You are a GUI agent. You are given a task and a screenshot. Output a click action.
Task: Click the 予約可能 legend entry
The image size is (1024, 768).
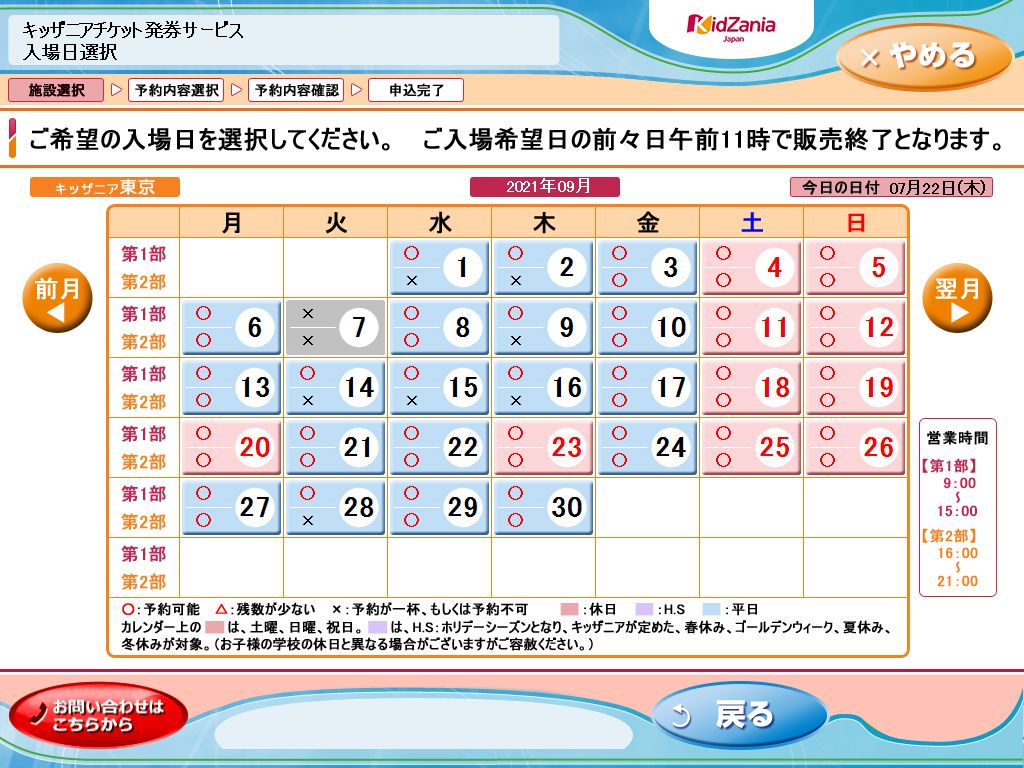[x=161, y=609]
